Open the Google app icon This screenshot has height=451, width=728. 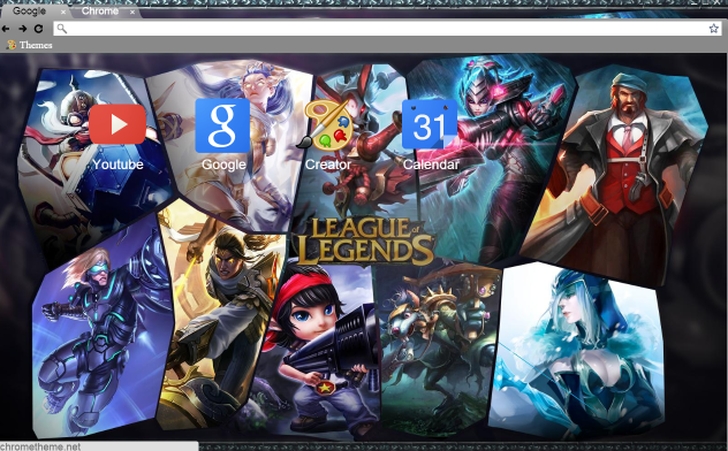pos(222,125)
